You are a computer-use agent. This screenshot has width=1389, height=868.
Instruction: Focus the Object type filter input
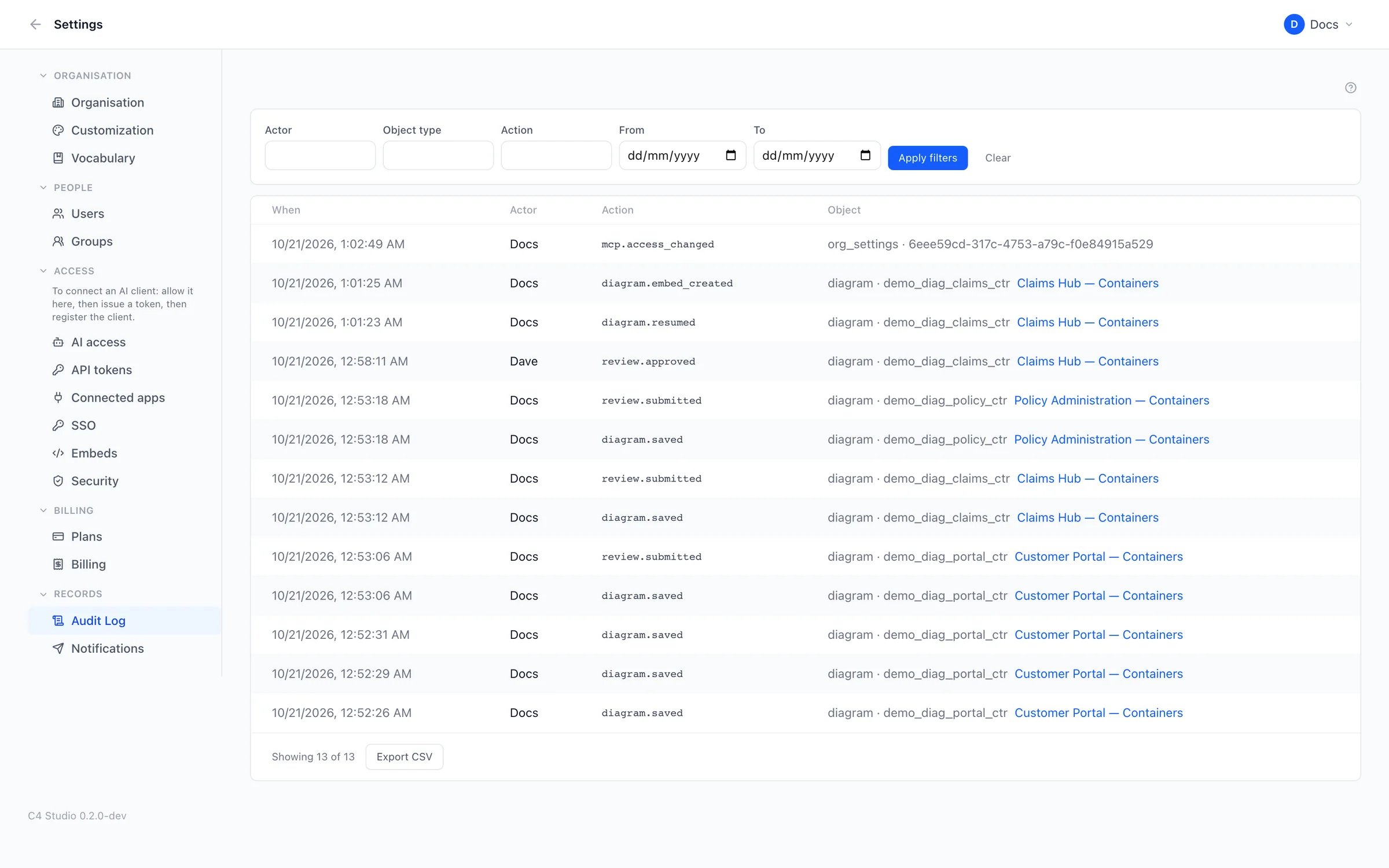(x=438, y=155)
